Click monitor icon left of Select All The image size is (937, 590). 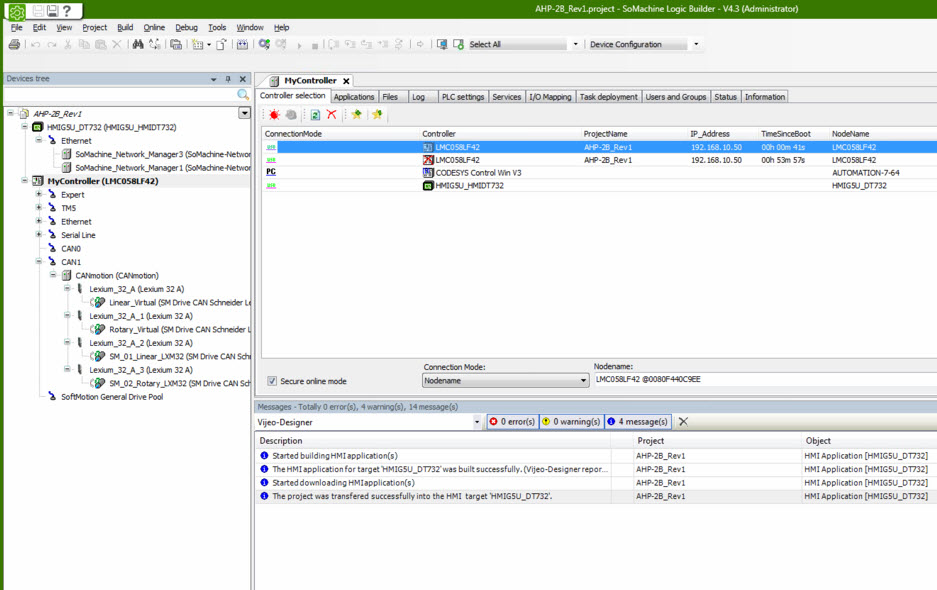click(442, 44)
